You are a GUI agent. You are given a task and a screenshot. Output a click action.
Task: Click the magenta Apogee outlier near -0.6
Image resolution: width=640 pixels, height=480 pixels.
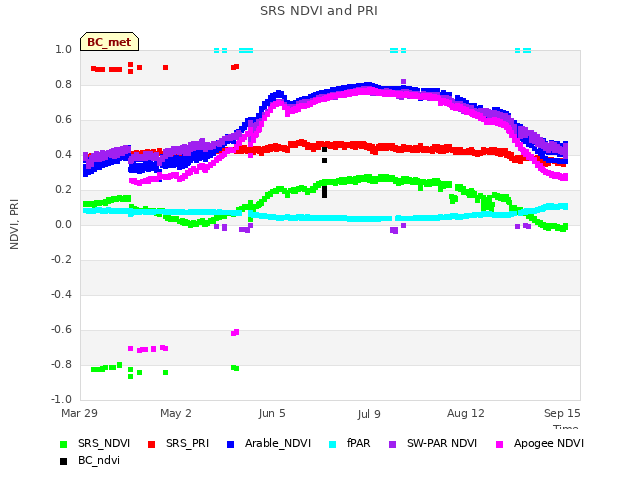235,333
